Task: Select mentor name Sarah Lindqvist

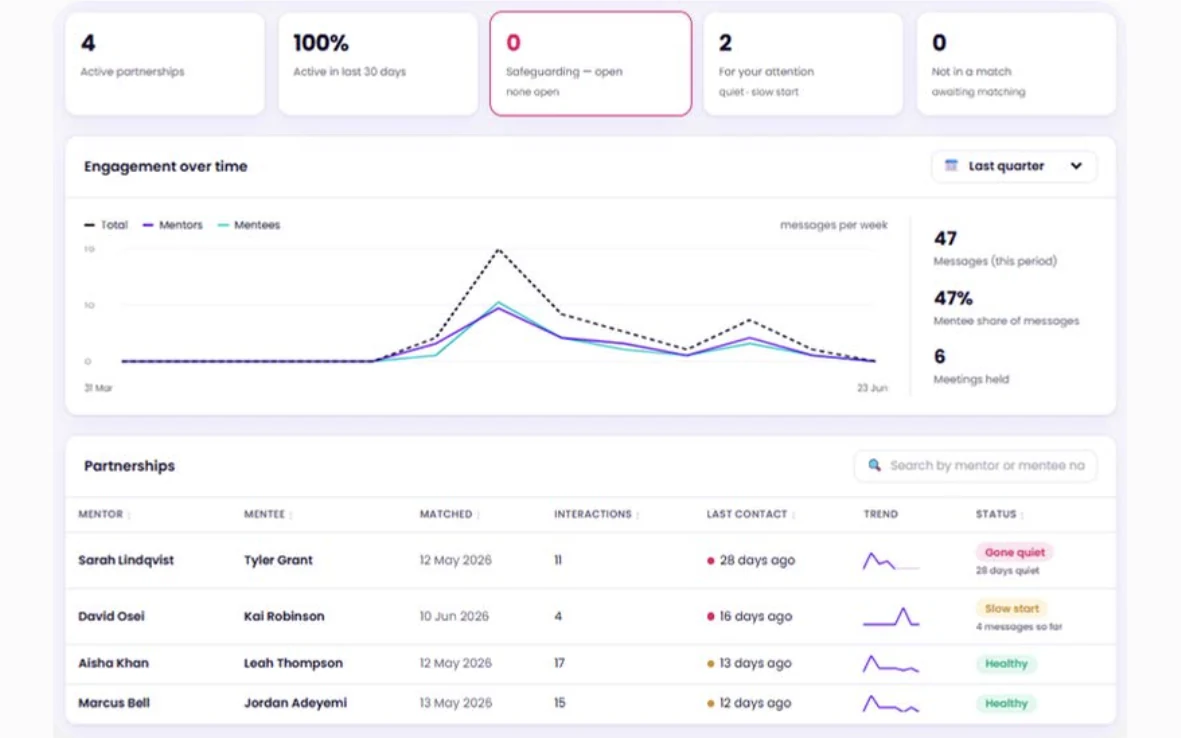Action: (x=126, y=560)
